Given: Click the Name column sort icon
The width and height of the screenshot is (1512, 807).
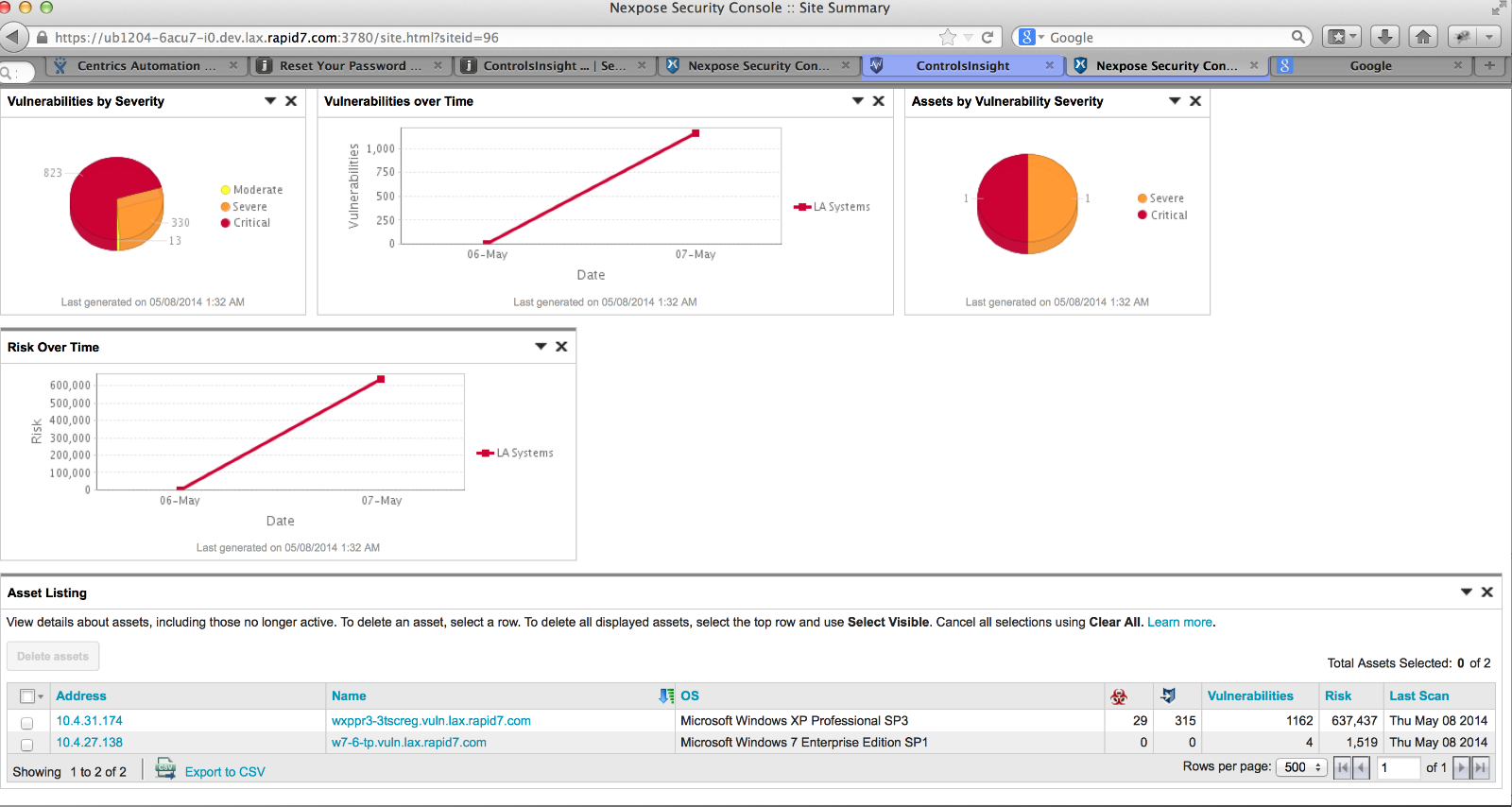Looking at the screenshot, I should (x=666, y=696).
